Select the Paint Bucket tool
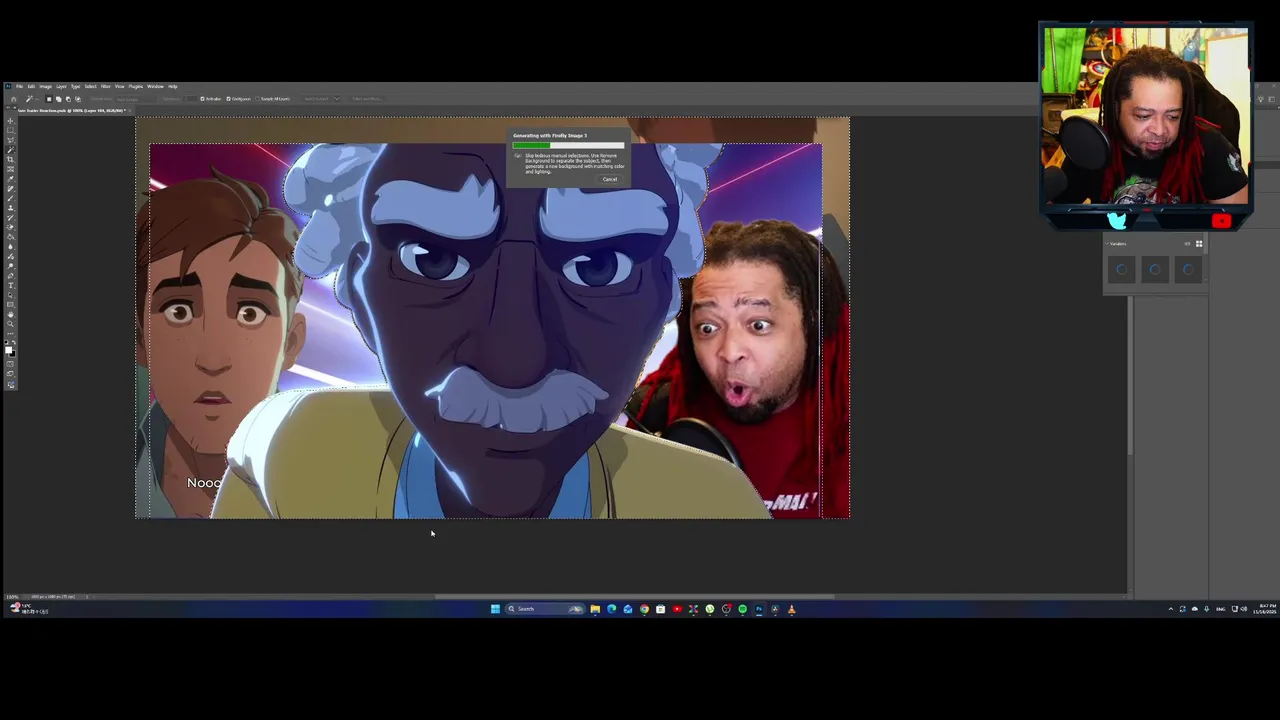 11,236
